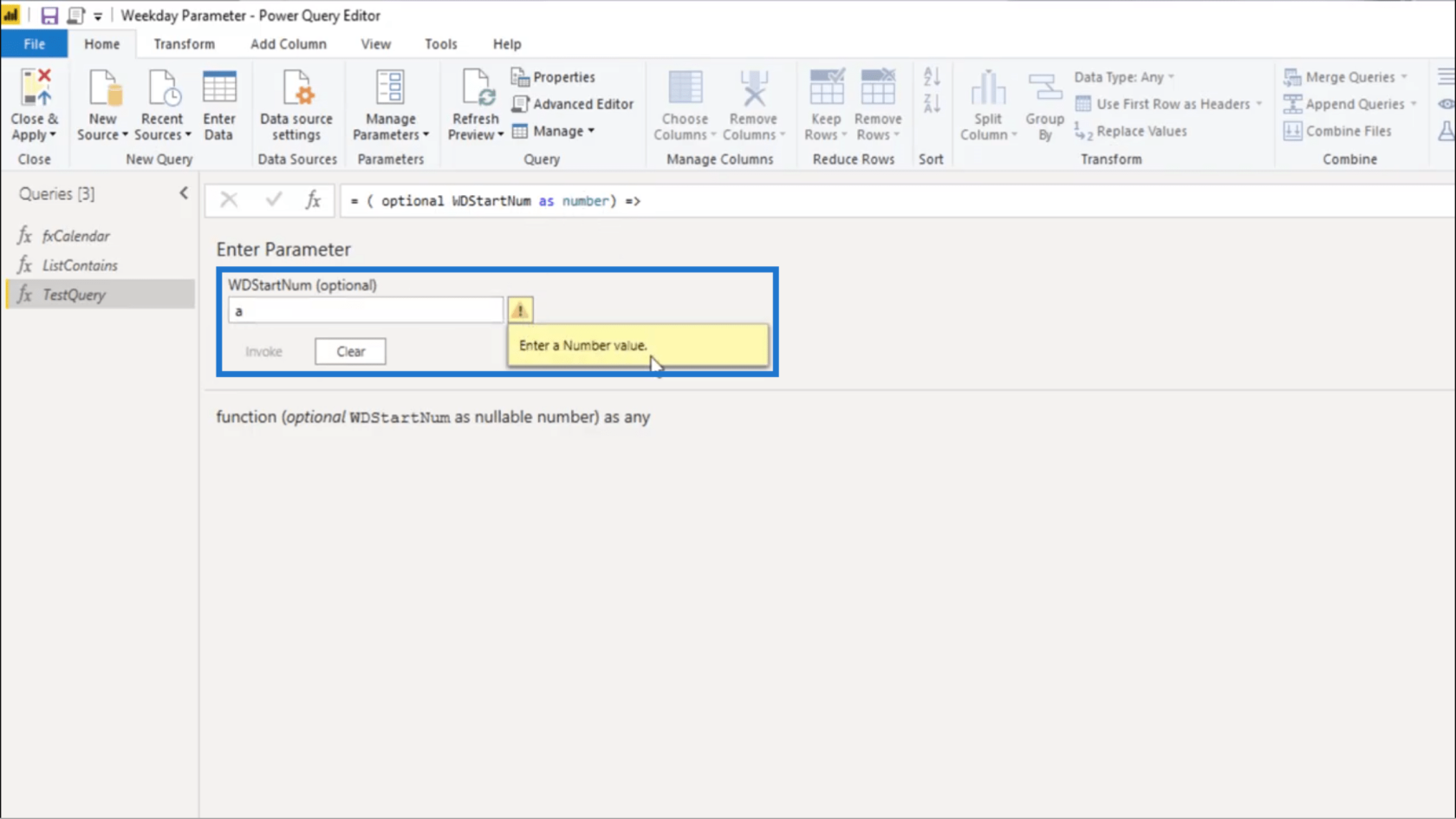Screen dimensions: 1456x819
Task: Open the Manage dropdown in Query group
Action: click(x=553, y=131)
